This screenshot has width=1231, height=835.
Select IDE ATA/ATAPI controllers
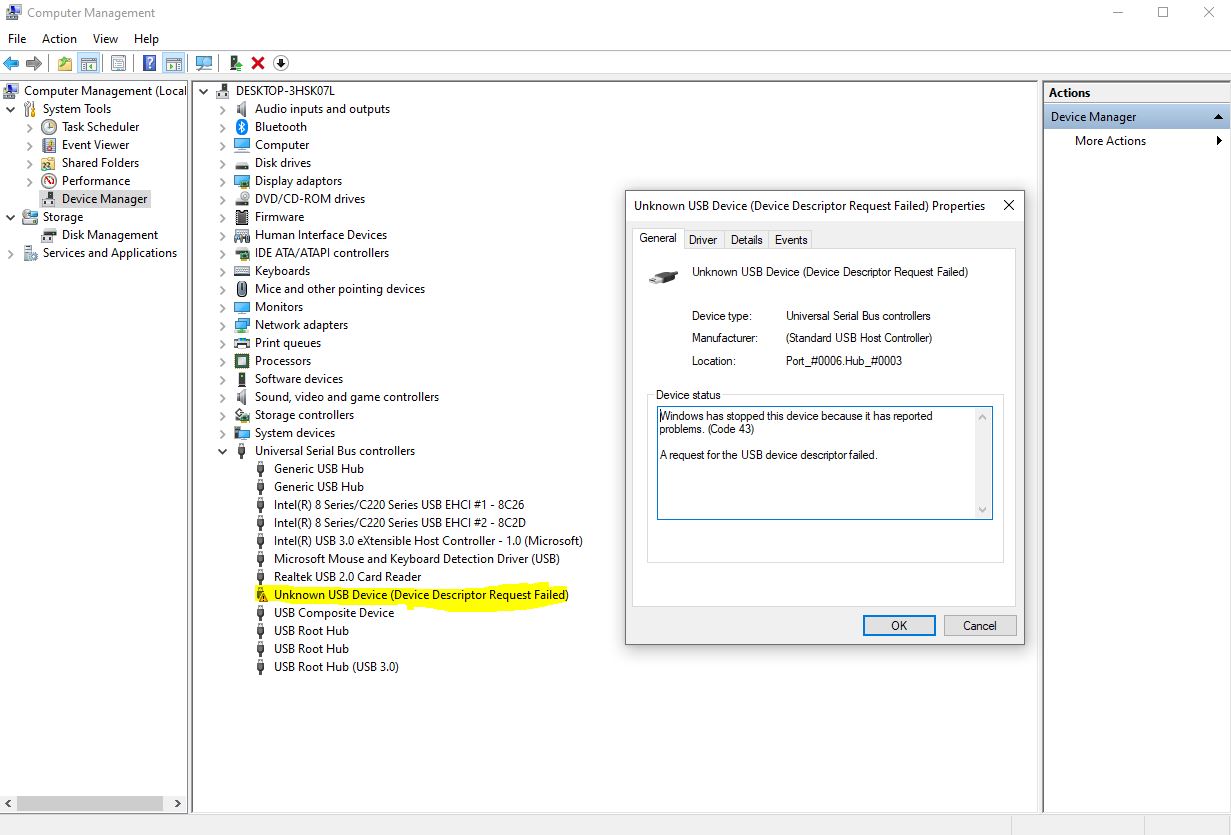pyautogui.click(x=322, y=253)
